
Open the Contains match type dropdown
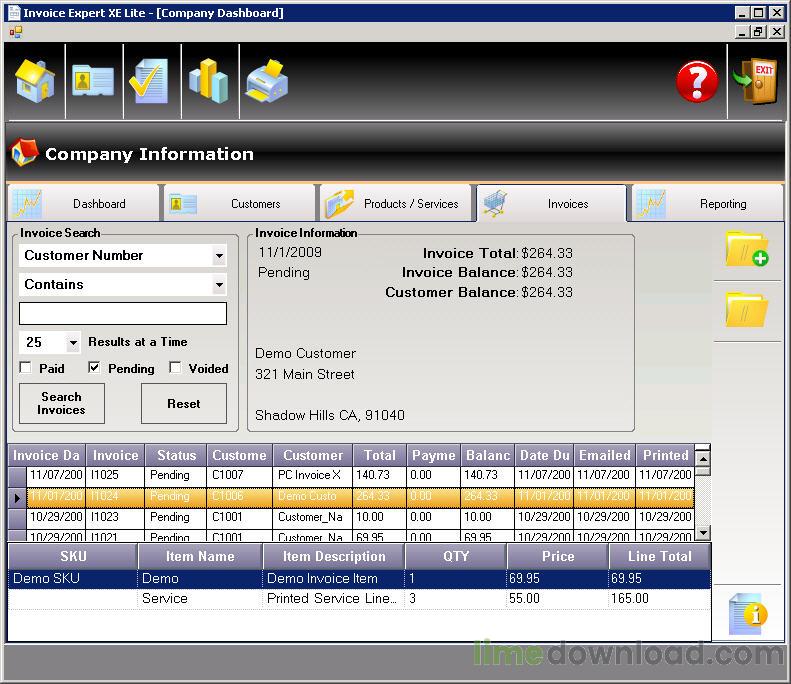tap(219, 285)
